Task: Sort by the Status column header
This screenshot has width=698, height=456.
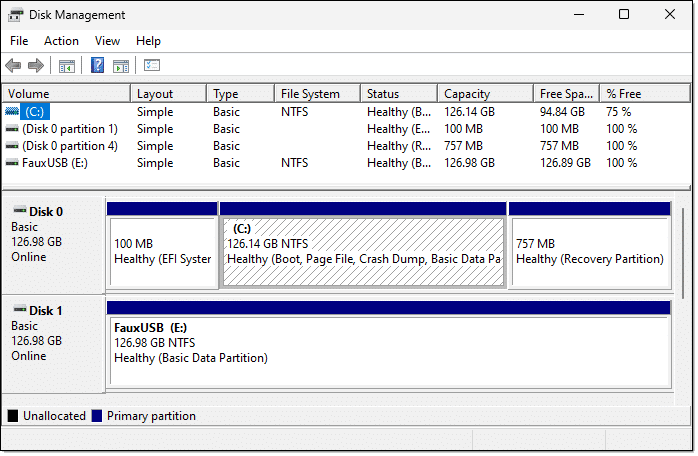Action: point(399,94)
